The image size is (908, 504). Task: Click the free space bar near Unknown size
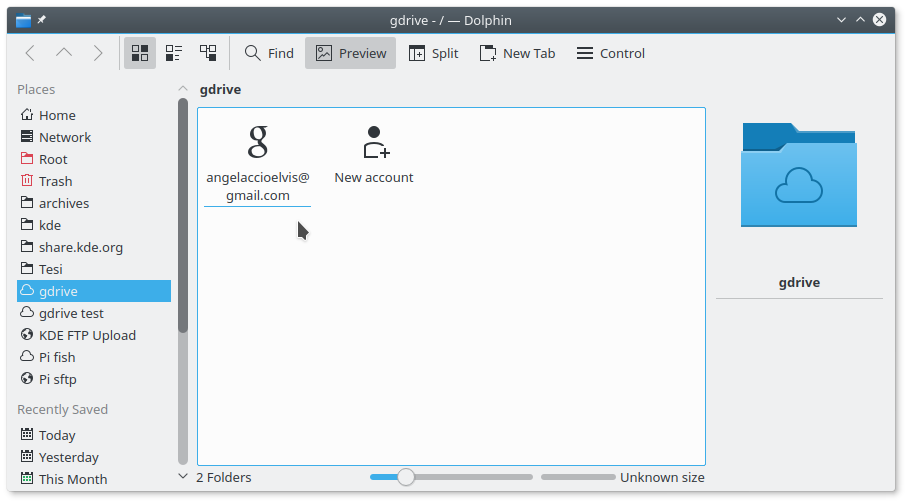[578, 477]
